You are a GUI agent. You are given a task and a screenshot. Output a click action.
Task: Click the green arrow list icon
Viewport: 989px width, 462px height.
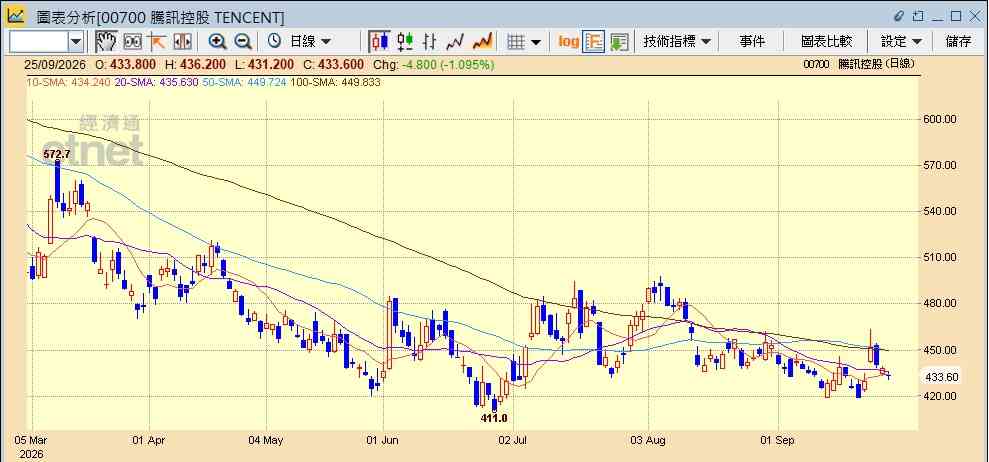tap(619, 42)
